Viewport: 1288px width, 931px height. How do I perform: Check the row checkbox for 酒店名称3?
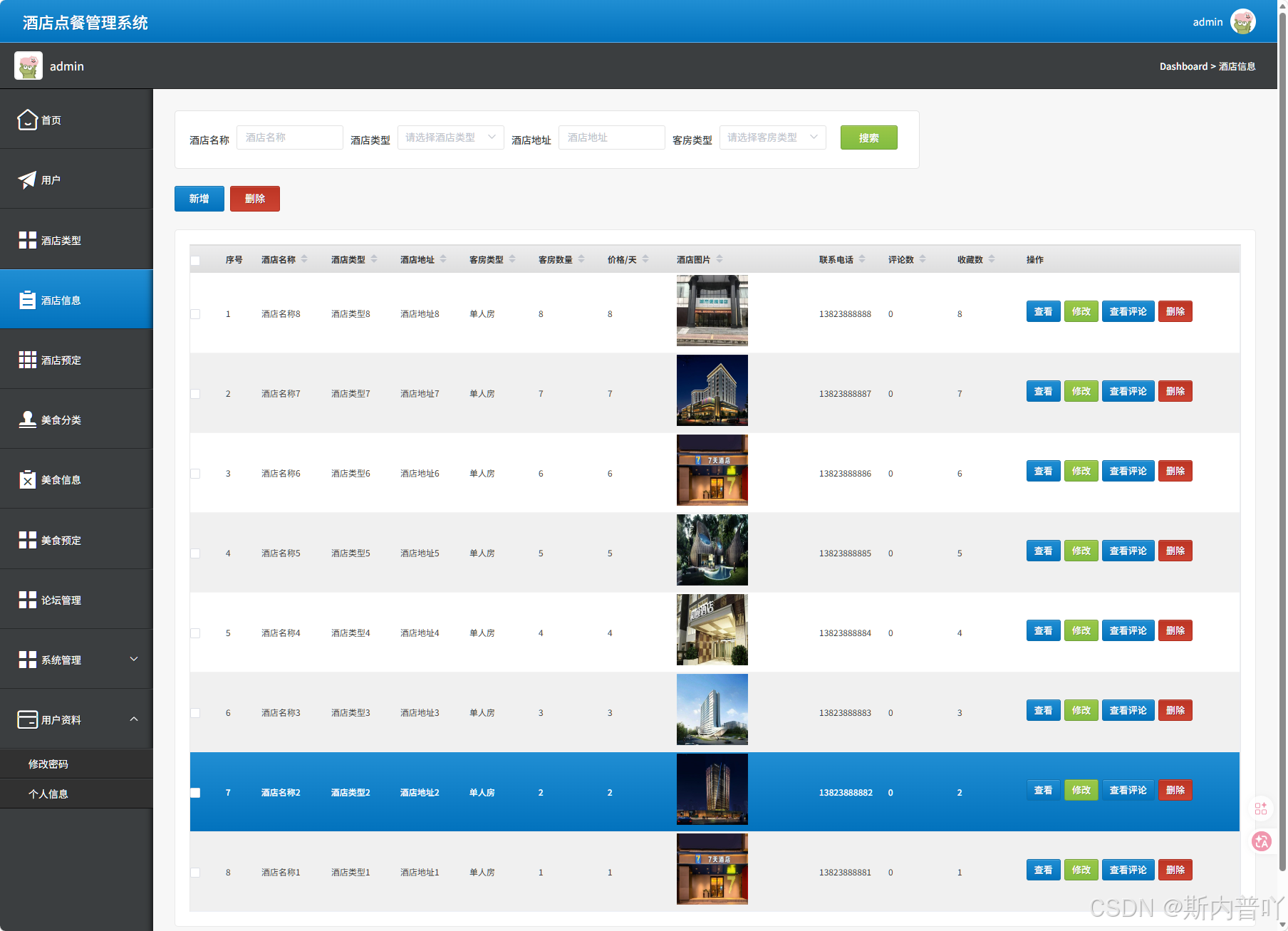click(195, 713)
